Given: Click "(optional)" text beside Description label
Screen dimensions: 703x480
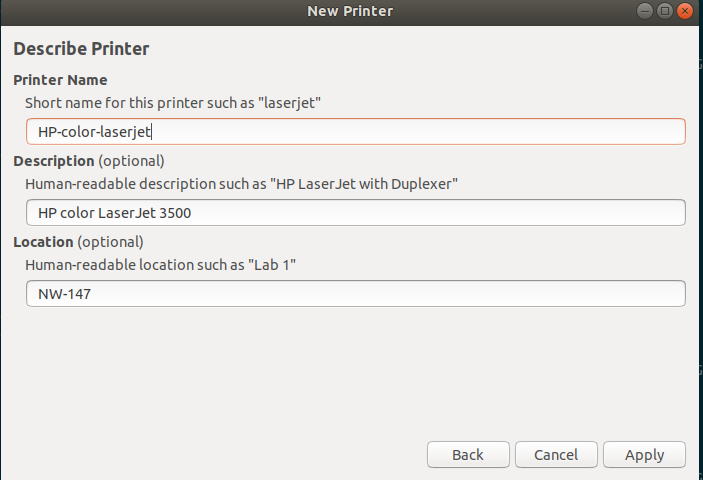Looking at the screenshot, I should point(131,161).
